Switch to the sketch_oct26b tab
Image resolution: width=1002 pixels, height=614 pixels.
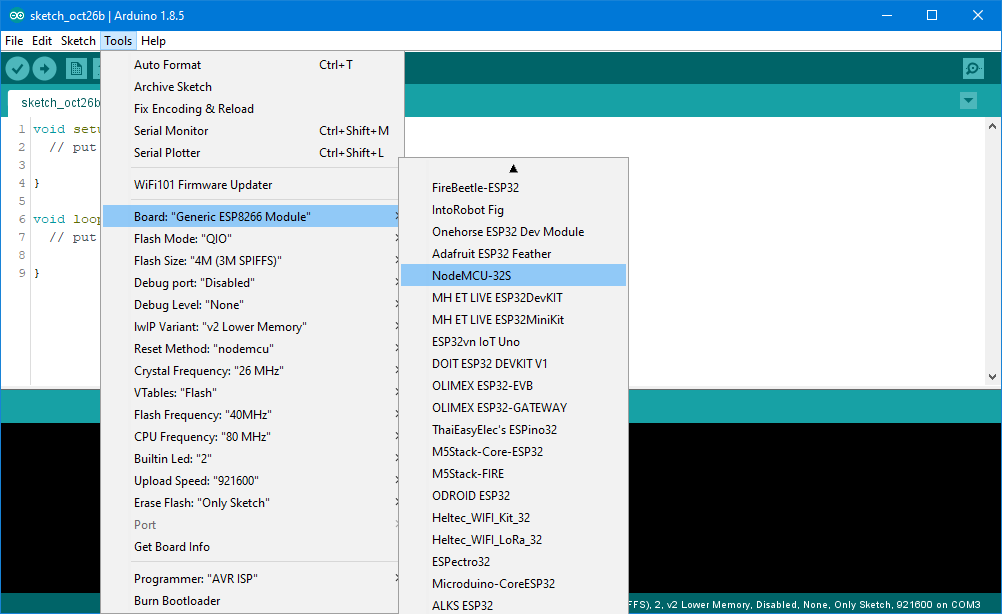coord(62,102)
